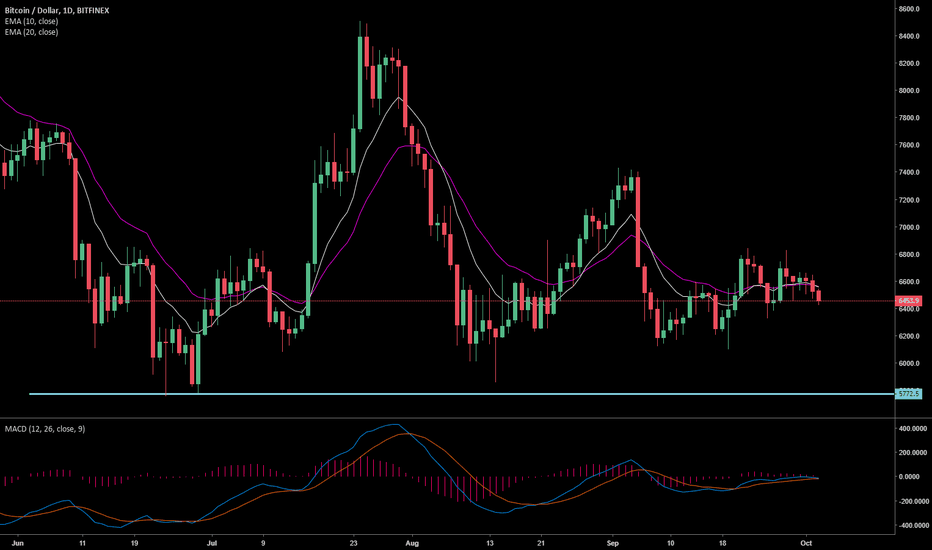Select the MACD (12, 26, close, 9) label

[x=45, y=429]
